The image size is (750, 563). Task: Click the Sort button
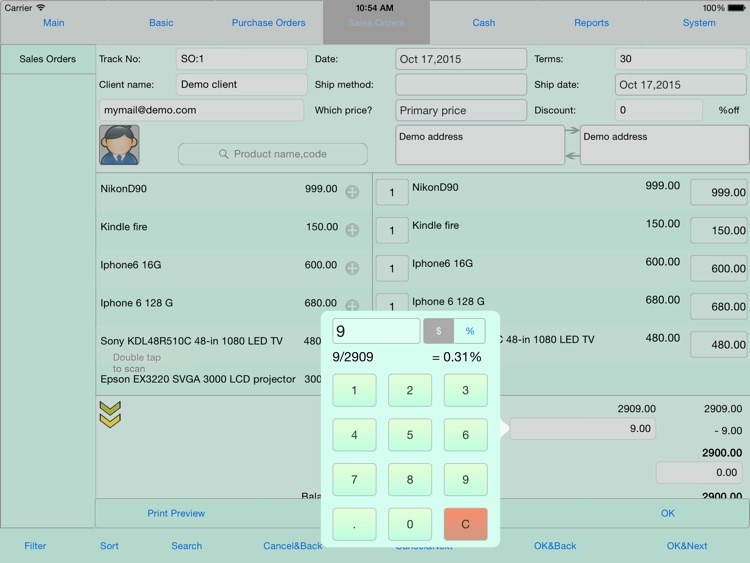(109, 546)
